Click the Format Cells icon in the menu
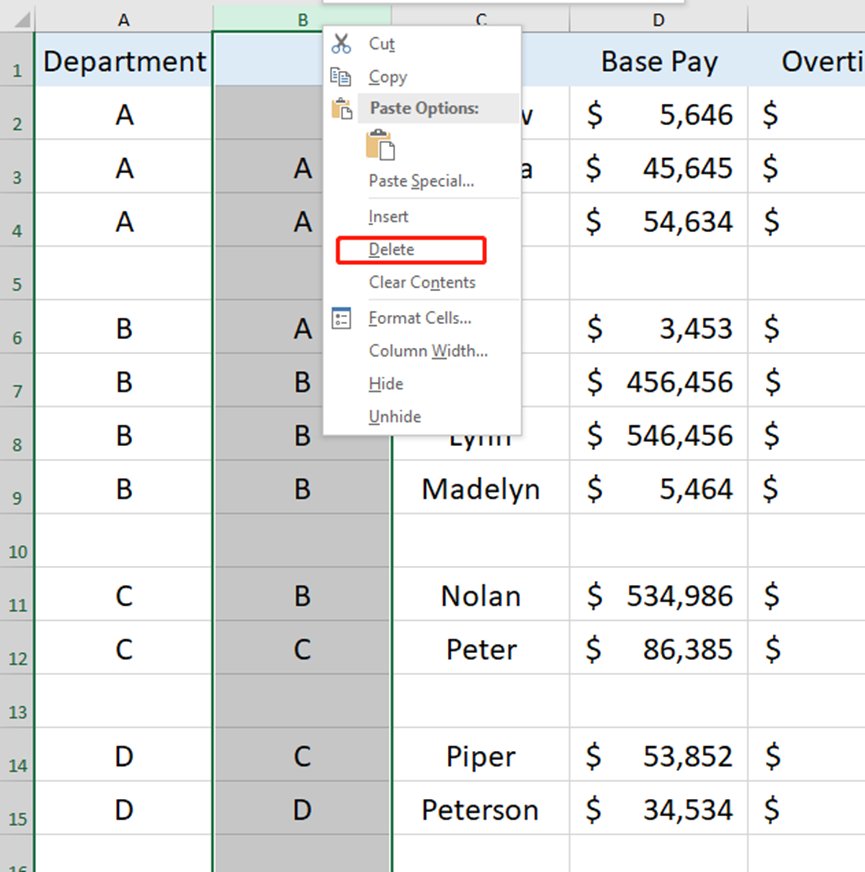865x872 pixels. tap(339, 317)
